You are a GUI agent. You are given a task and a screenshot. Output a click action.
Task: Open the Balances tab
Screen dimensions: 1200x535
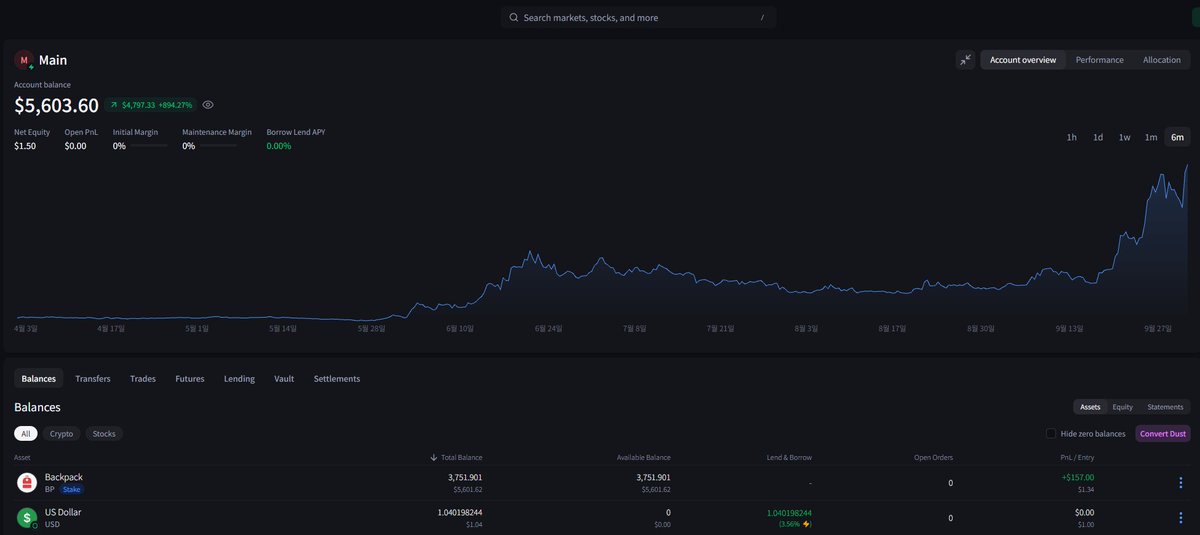pyautogui.click(x=39, y=378)
